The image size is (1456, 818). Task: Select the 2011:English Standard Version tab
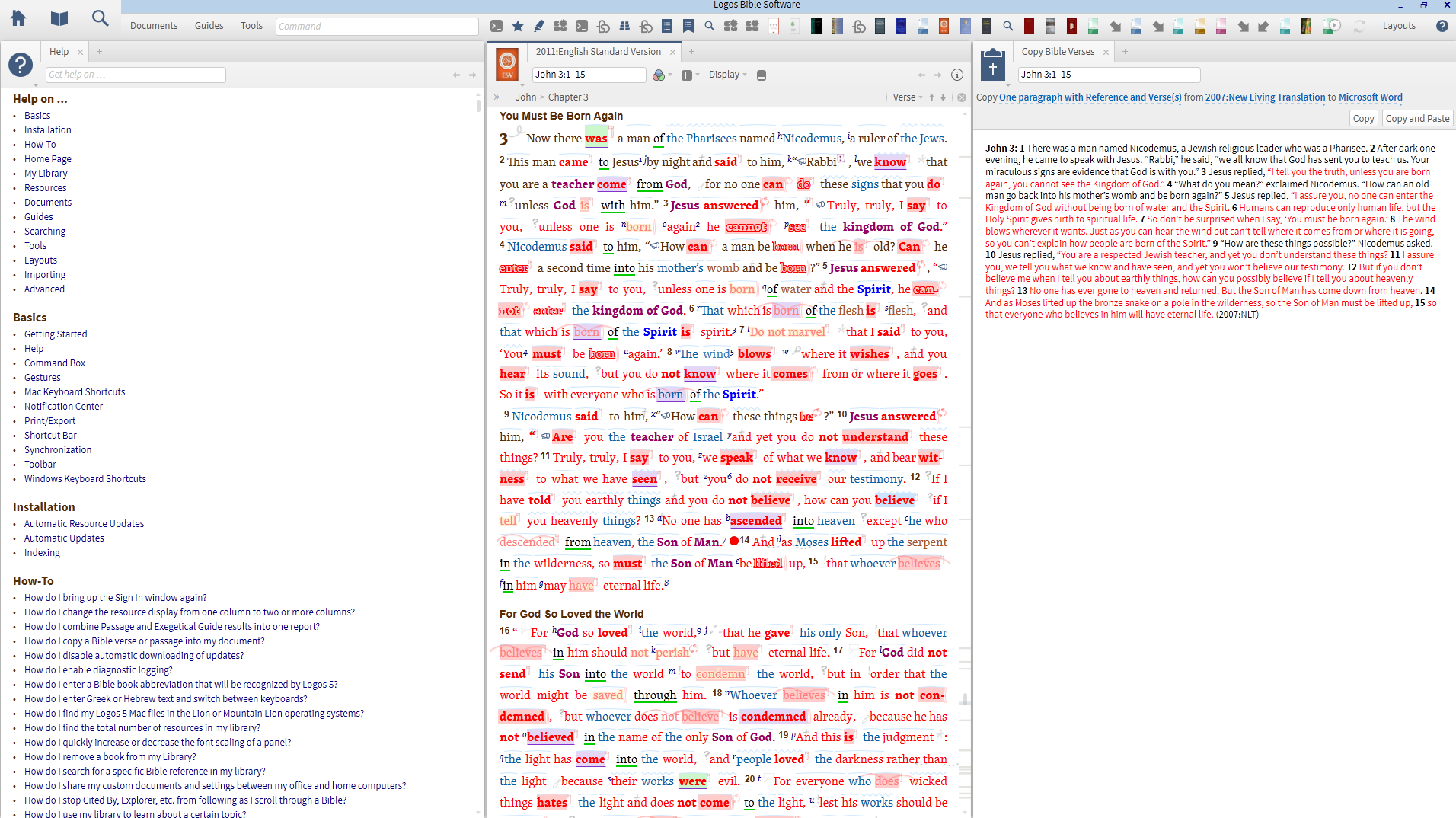598,52
